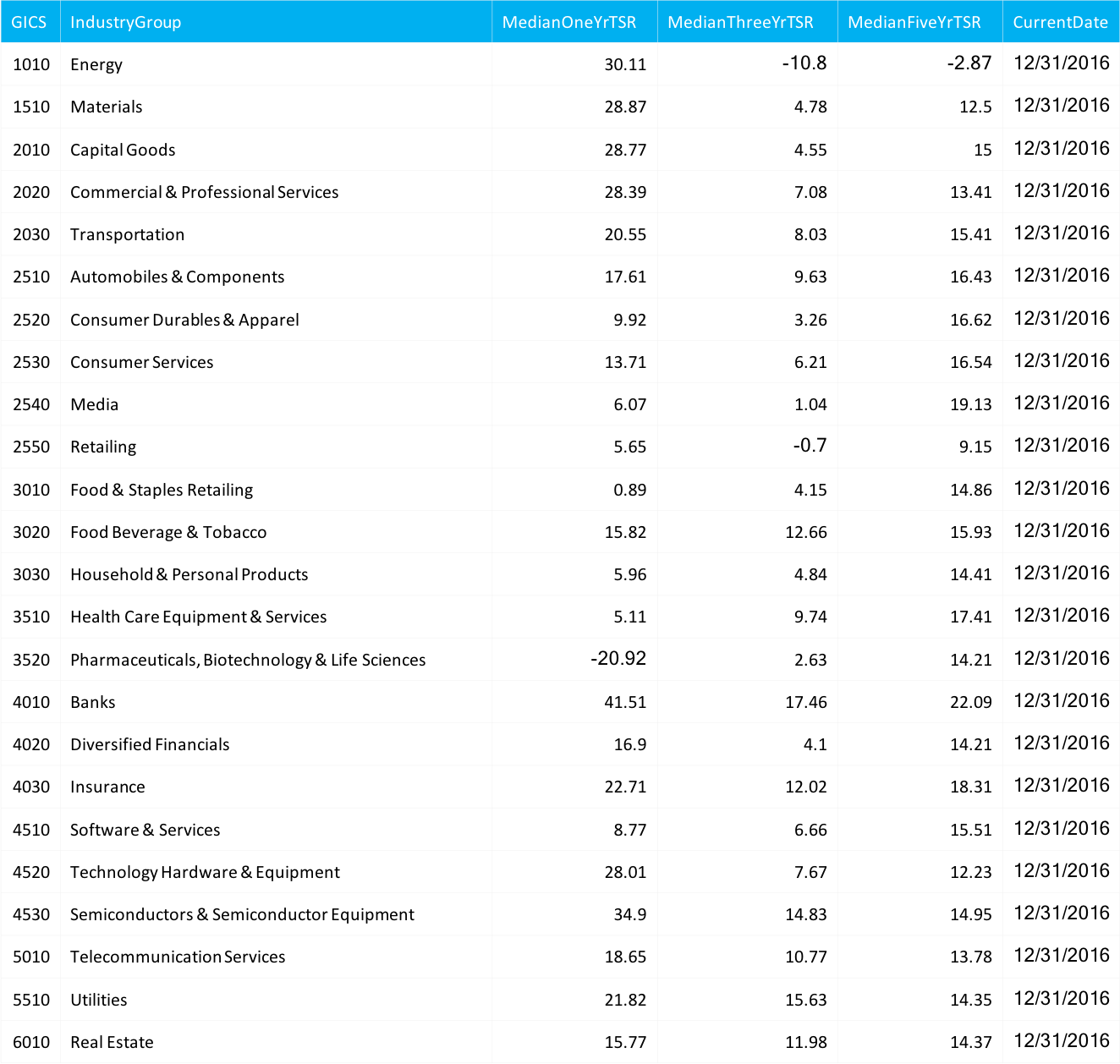The height and width of the screenshot is (1064, 1120).
Task: Select the Energy industry group cell
Action: 96,65
